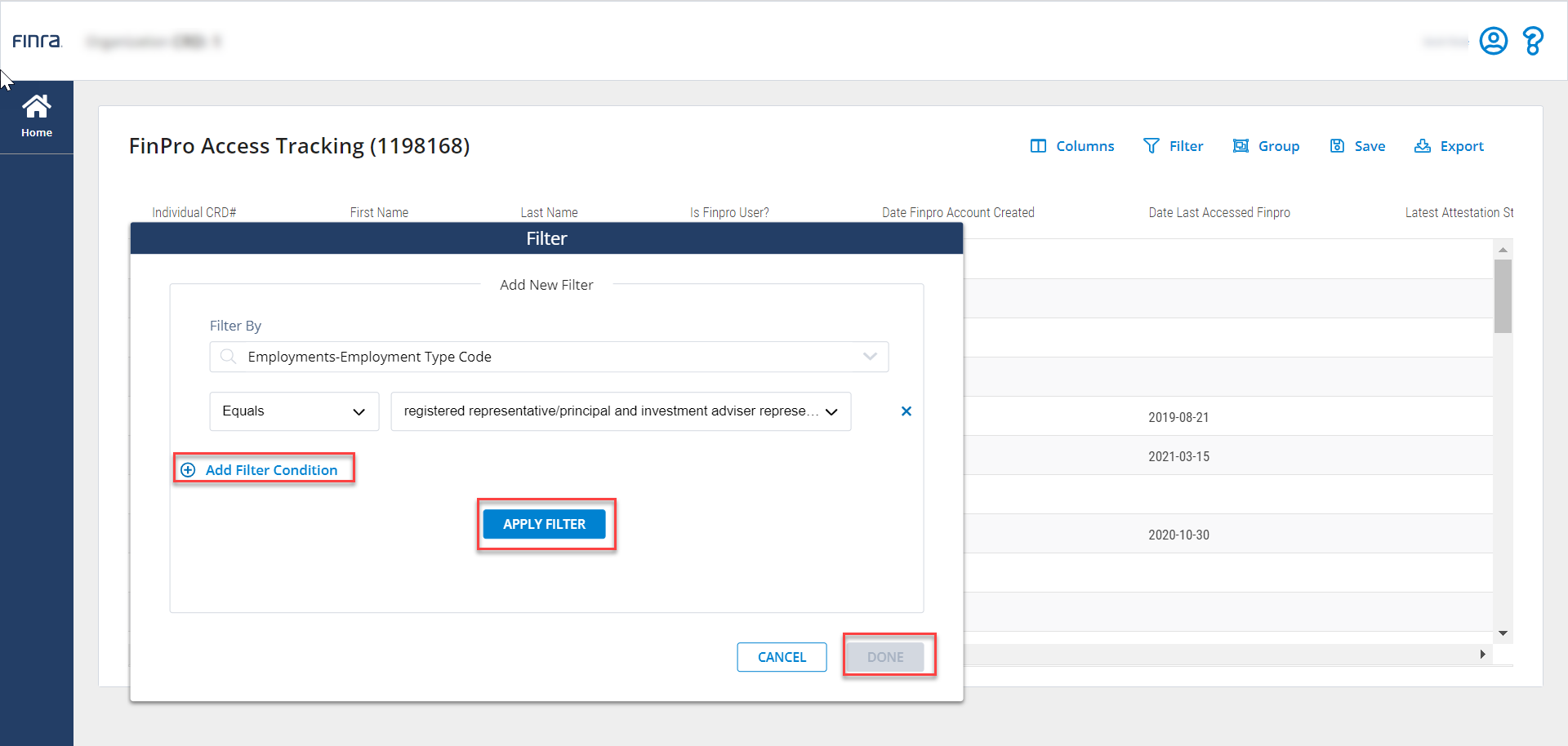Save the current view
Image resolution: width=1568 pixels, height=746 pixels.
point(1357,146)
